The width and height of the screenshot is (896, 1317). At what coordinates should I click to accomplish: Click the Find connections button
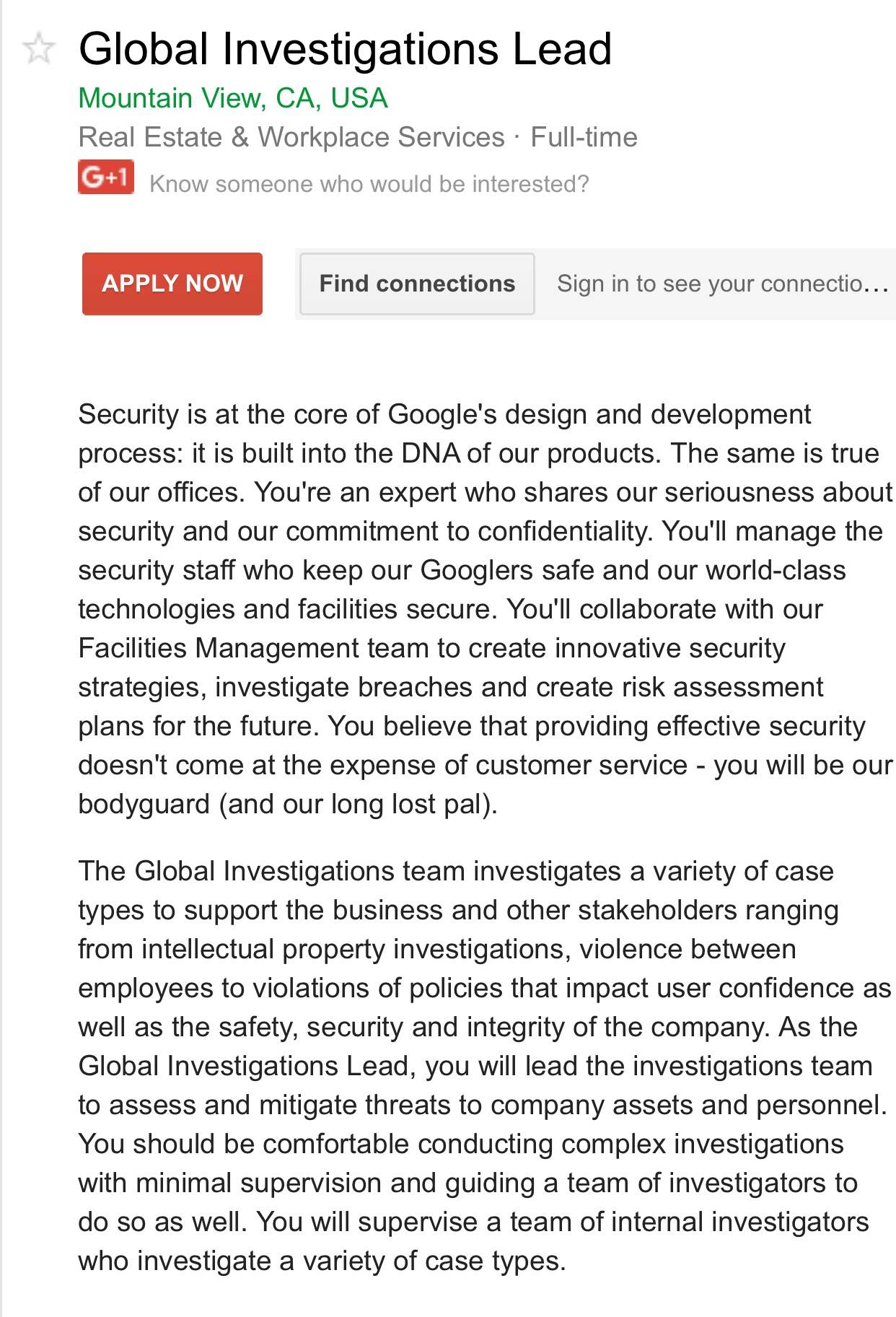417,284
